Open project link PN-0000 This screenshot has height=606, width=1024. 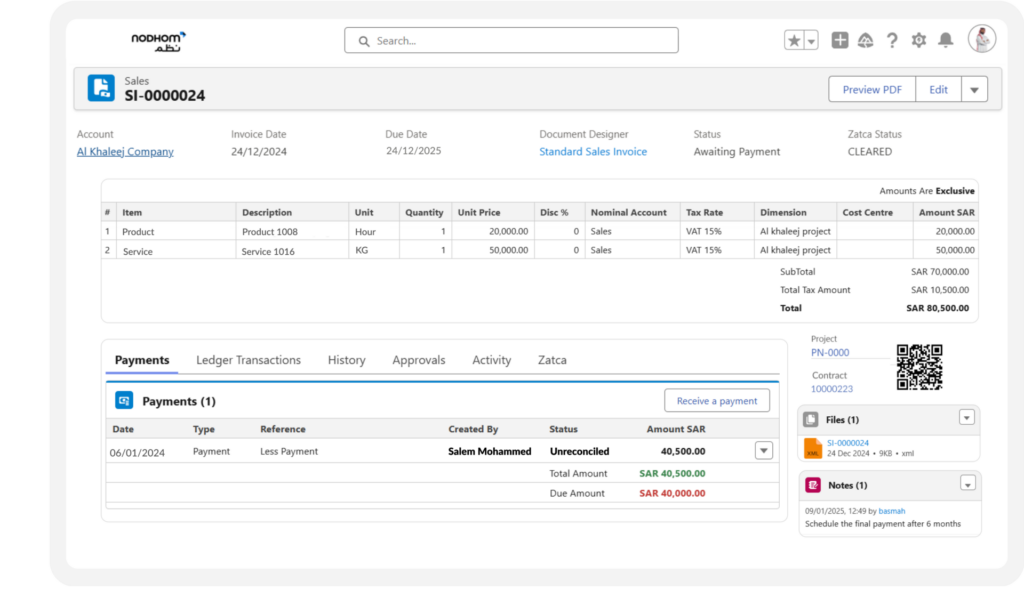(x=830, y=353)
